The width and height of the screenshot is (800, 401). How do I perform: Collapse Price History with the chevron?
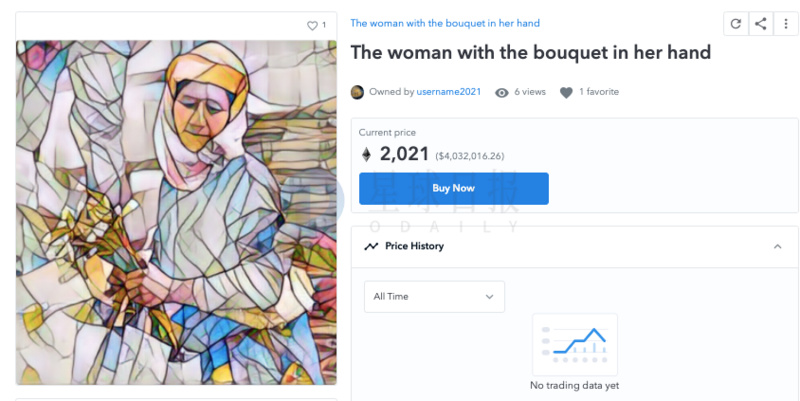point(778,246)
